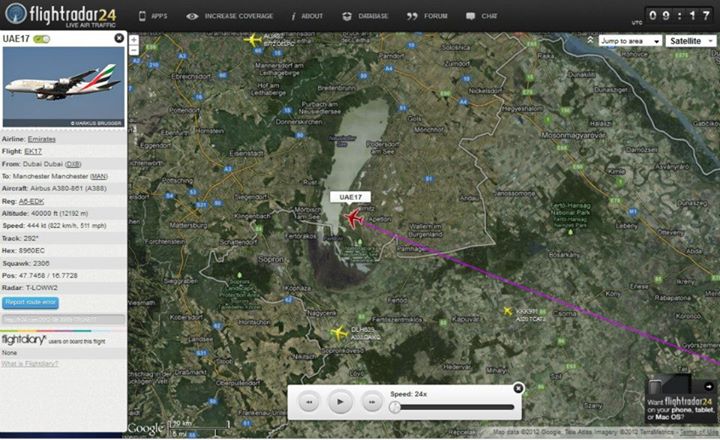Open the Emirates airline link
720x440 pixels.
click(41, 139)
